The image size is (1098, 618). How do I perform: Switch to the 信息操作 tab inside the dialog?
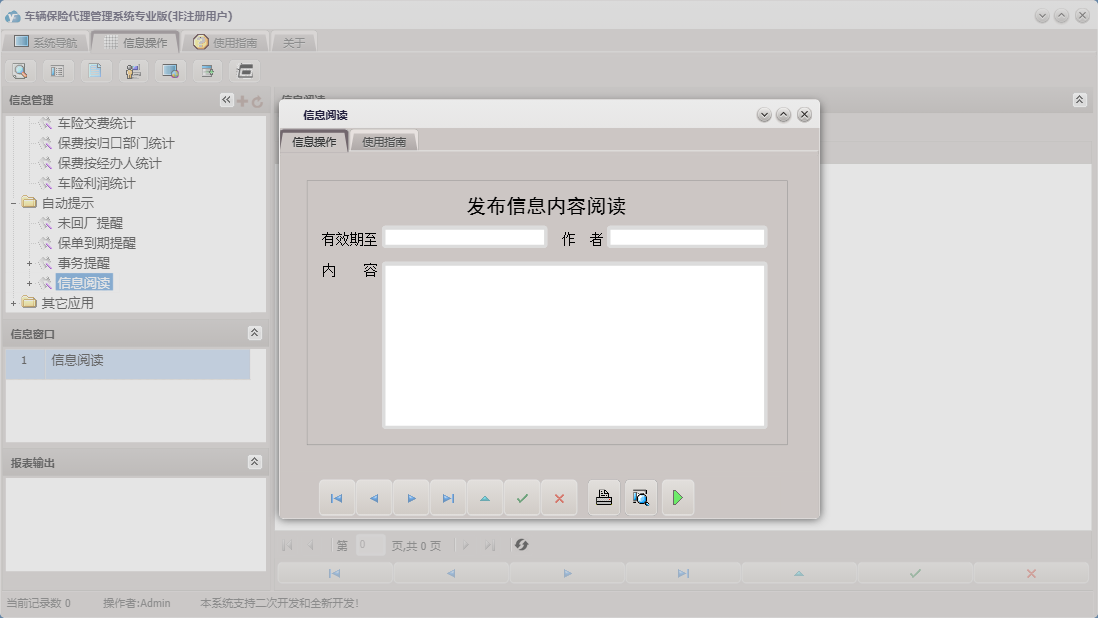pyautogui.click(x=314, y=141)
